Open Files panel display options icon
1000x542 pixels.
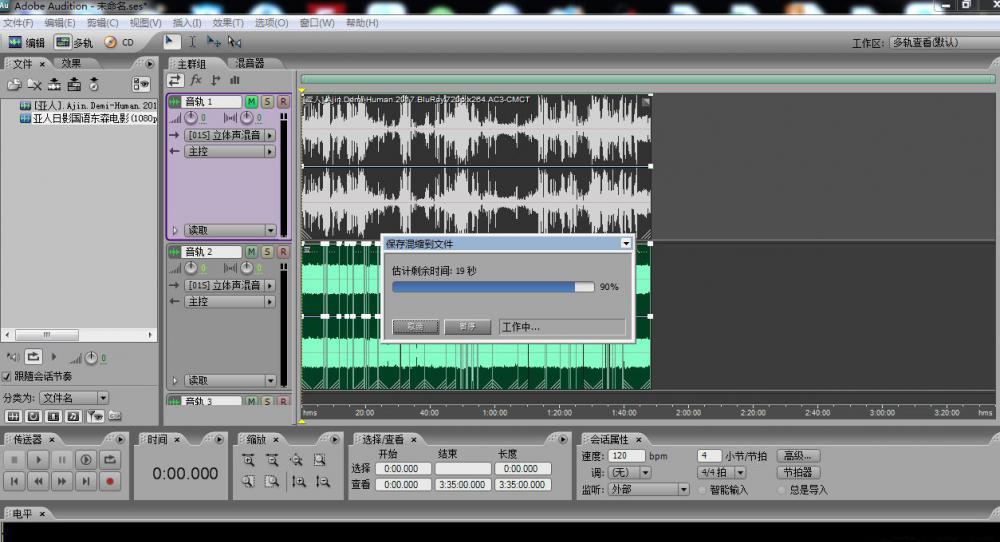[141, 84]
